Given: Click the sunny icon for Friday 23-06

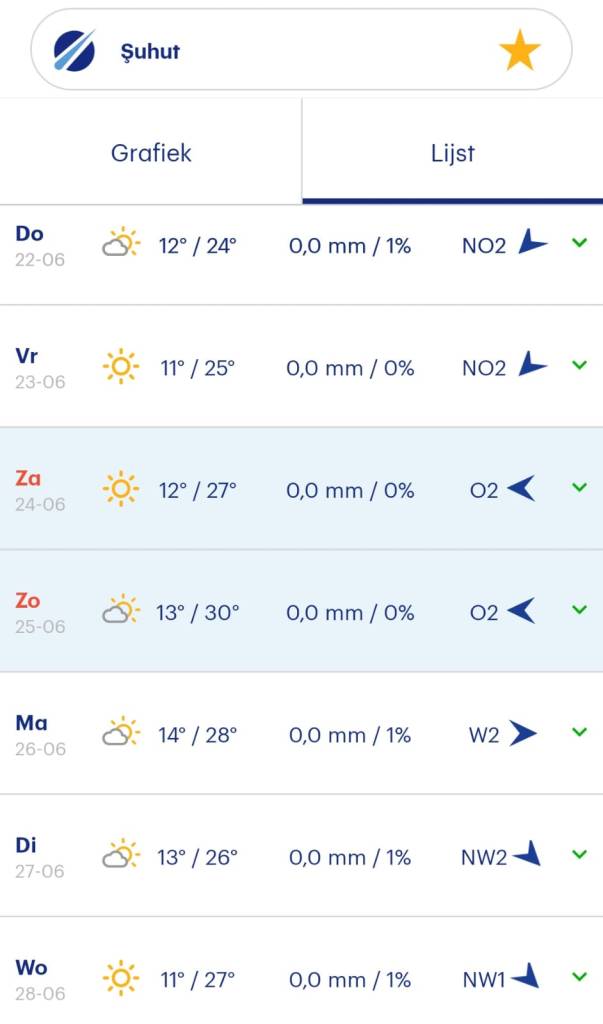Looking at the screenshot, I should click(121, 367).
